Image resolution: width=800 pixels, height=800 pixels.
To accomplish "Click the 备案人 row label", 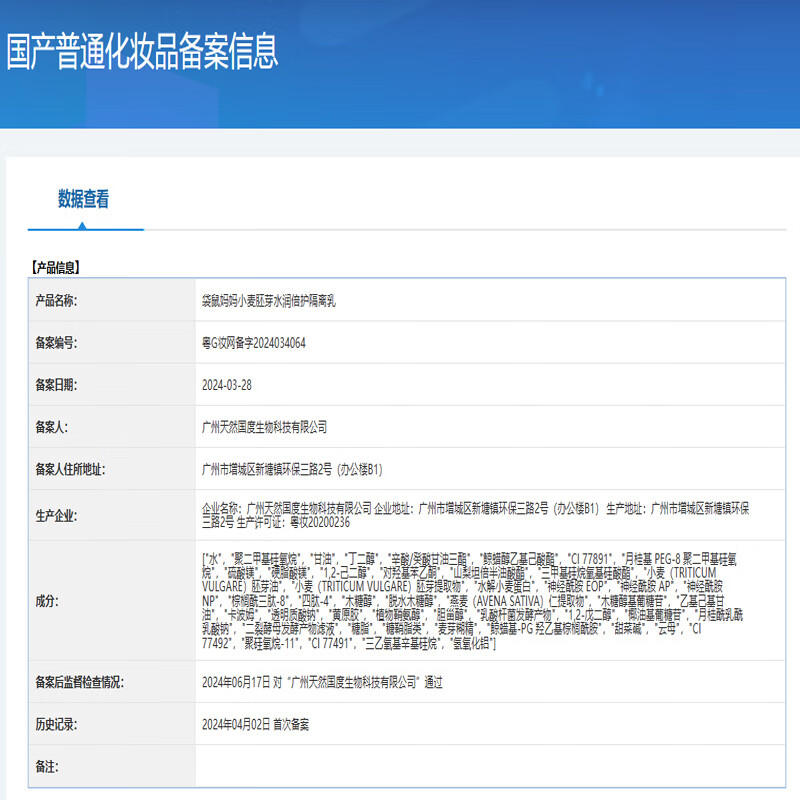I will [51, 427].
